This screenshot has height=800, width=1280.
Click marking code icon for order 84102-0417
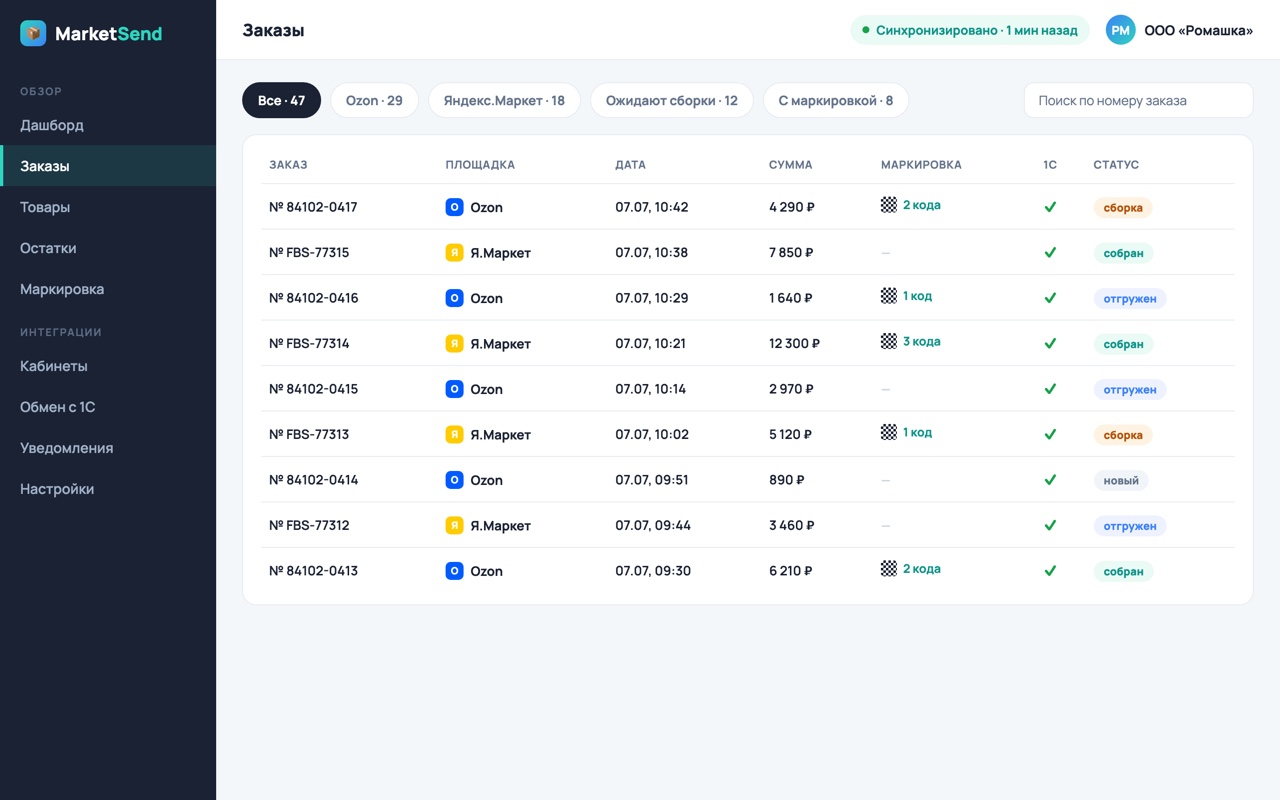point(889,205)
